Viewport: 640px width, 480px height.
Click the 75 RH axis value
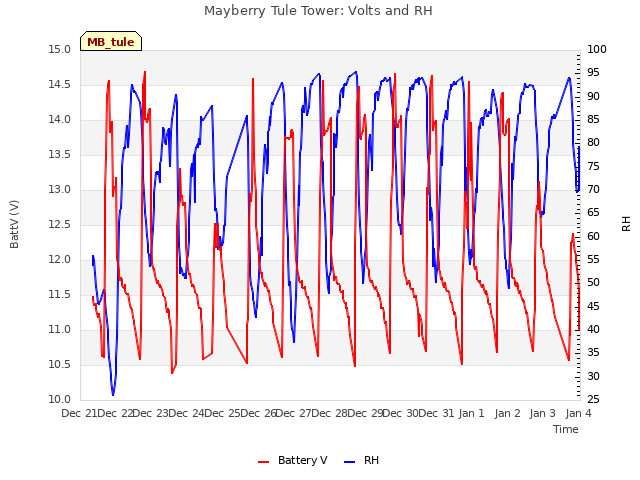point(593,167)
